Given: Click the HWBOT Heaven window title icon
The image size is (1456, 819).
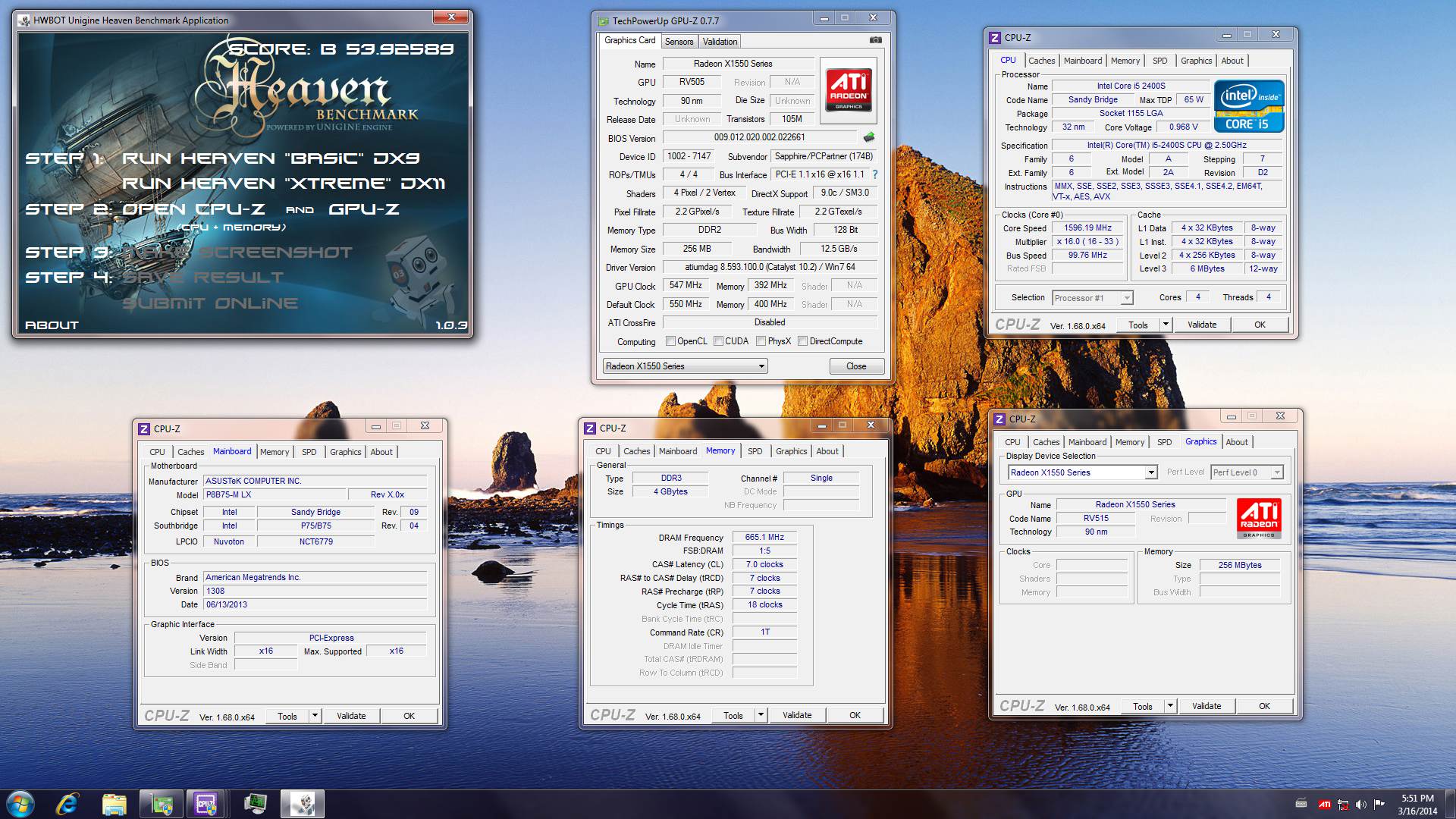Looking at the screenshot, I should pyautogui.click(x=24, y=20).
